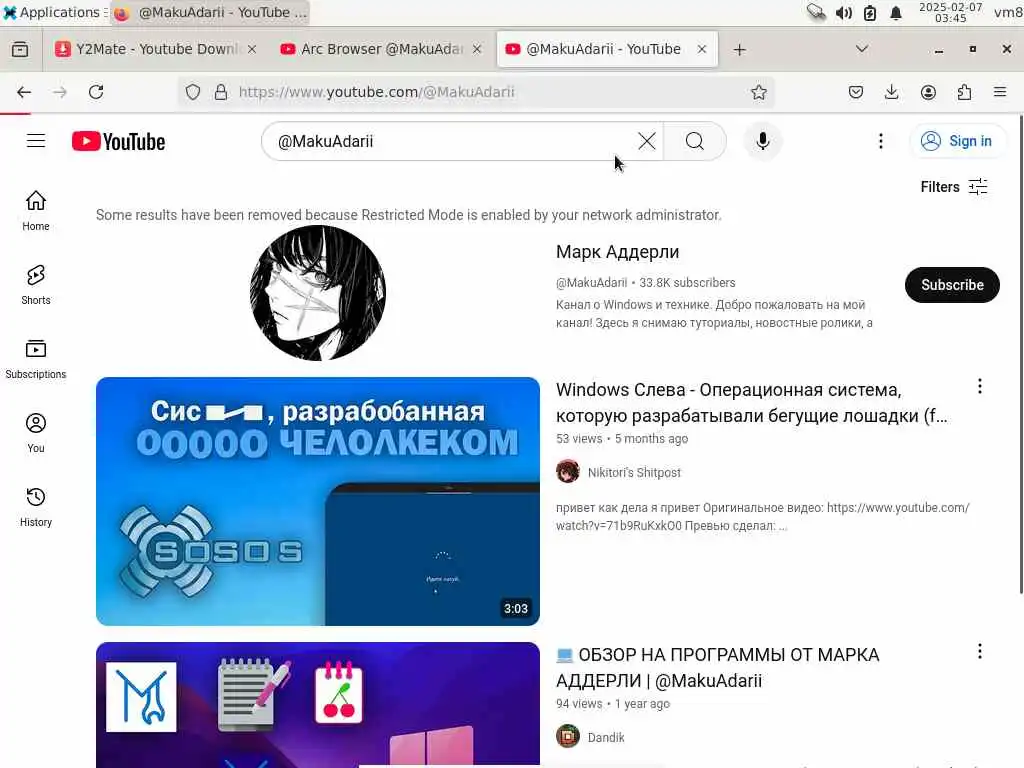Screen dimensions: 1024x768
Task: Open the Firefox downloads panel
Action: pyautogui.click(x=891, y=92)
